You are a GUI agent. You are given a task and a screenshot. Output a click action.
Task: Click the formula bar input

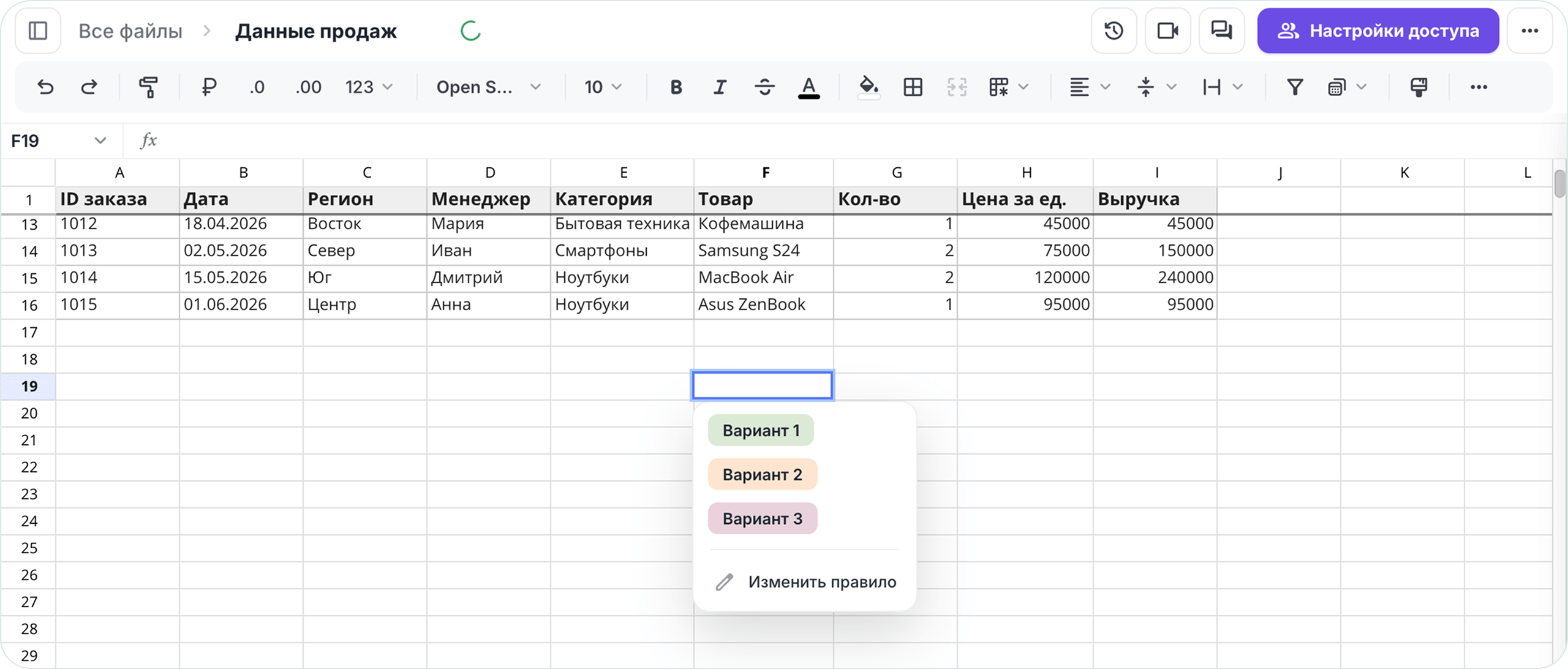tap(858, 141)
